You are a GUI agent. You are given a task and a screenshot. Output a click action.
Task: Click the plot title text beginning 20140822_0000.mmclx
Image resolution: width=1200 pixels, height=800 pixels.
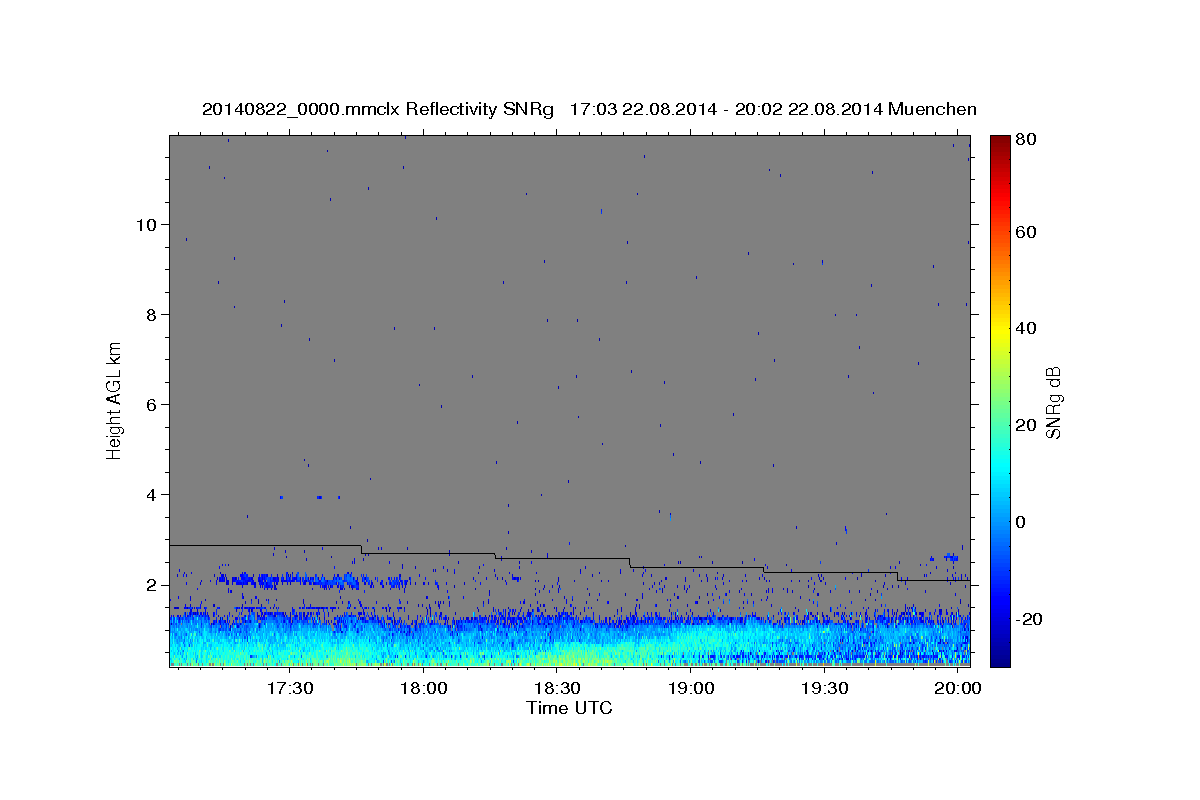pyautogui.click(x=589, y=109)
